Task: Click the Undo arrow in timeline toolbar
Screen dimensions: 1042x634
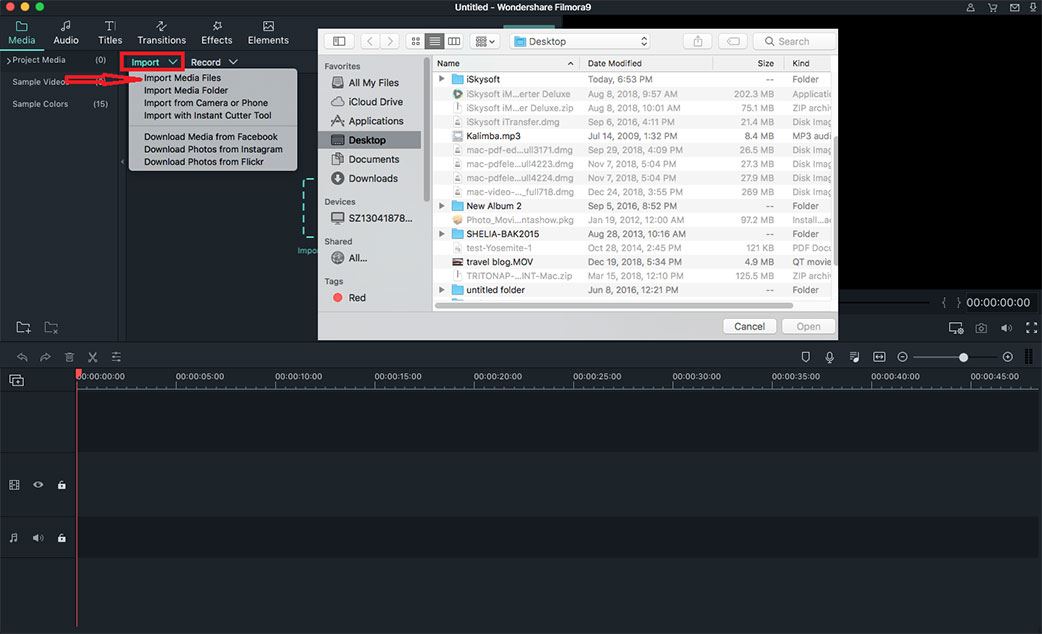Action: (22, 358)
